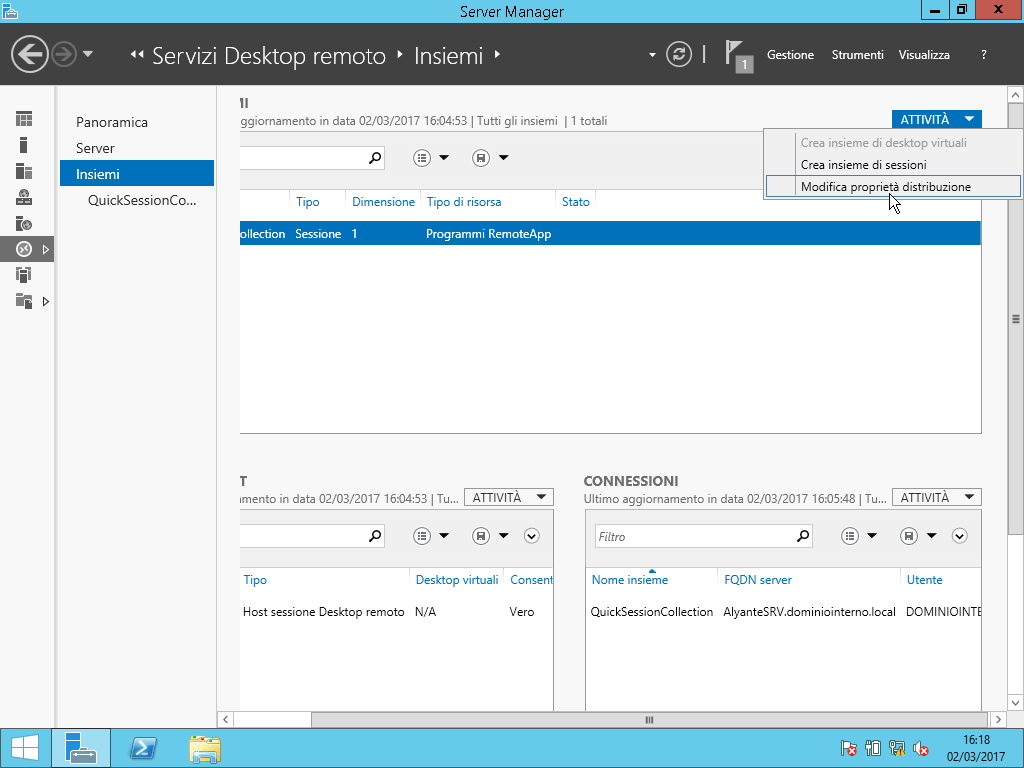Open the top ATTIVITÀ dropdown

click(x=936, y=119)
